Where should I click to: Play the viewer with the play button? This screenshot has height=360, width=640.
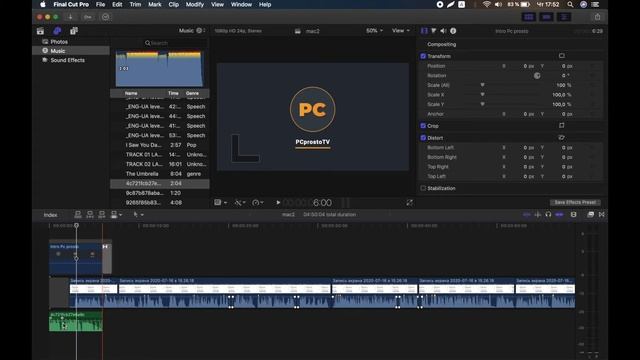point(278,202)
